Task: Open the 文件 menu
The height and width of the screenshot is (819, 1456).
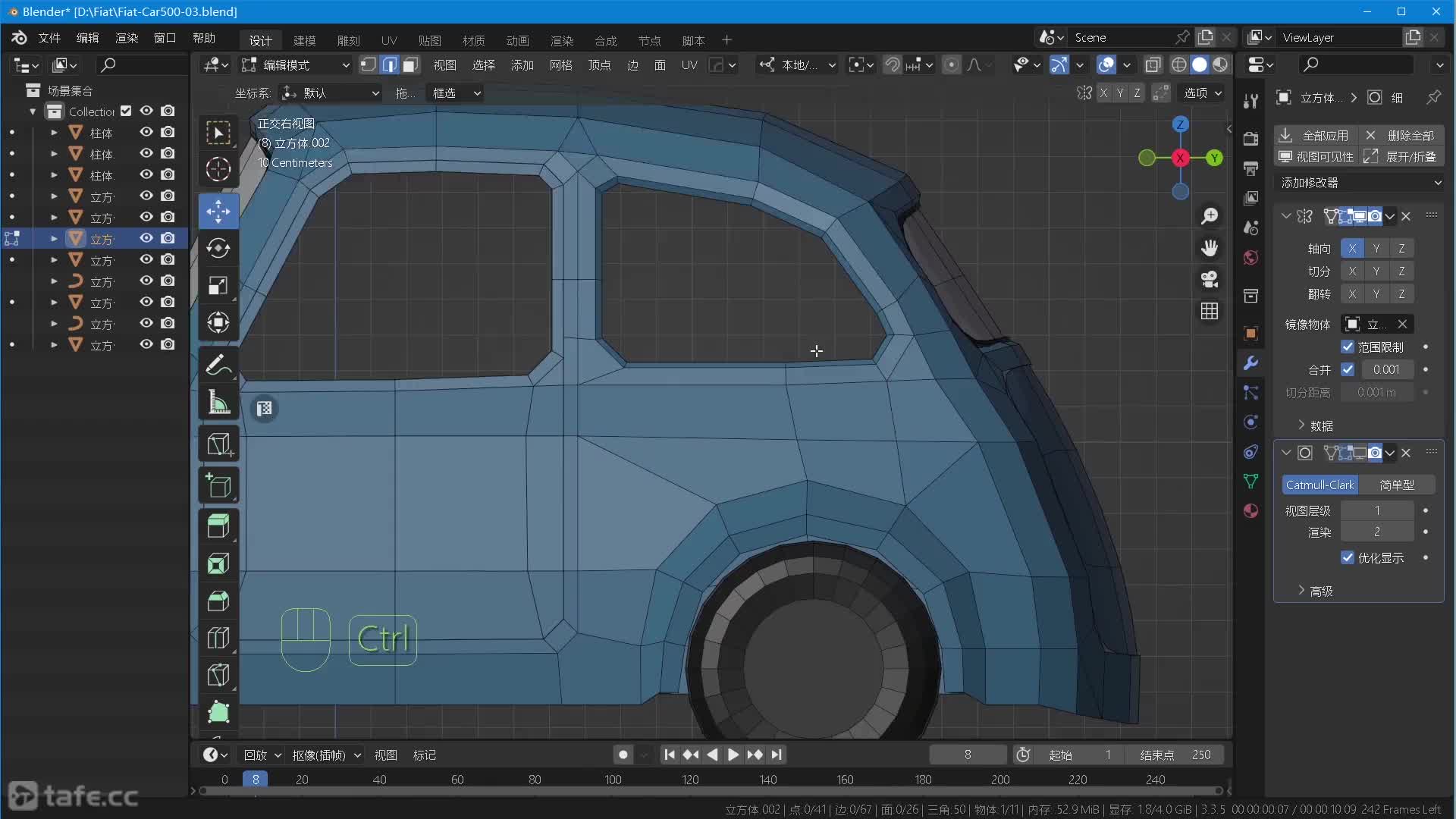Action: (x=49, y=38)
